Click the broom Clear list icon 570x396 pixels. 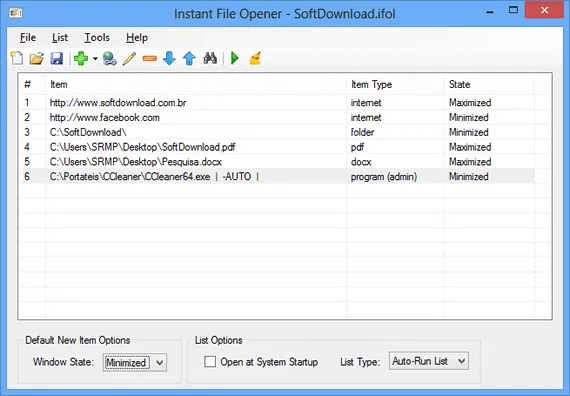coord(255,58)
